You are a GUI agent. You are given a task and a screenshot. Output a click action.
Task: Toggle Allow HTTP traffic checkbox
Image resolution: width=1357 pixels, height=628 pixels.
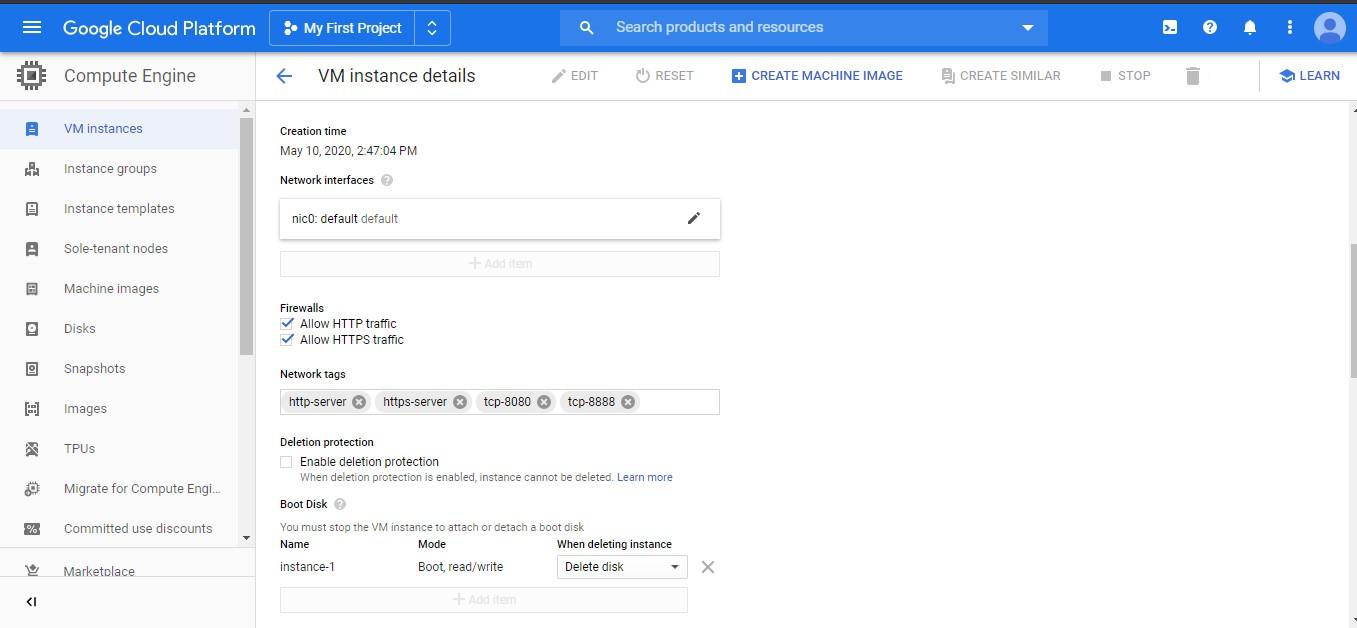pos(287,324)
